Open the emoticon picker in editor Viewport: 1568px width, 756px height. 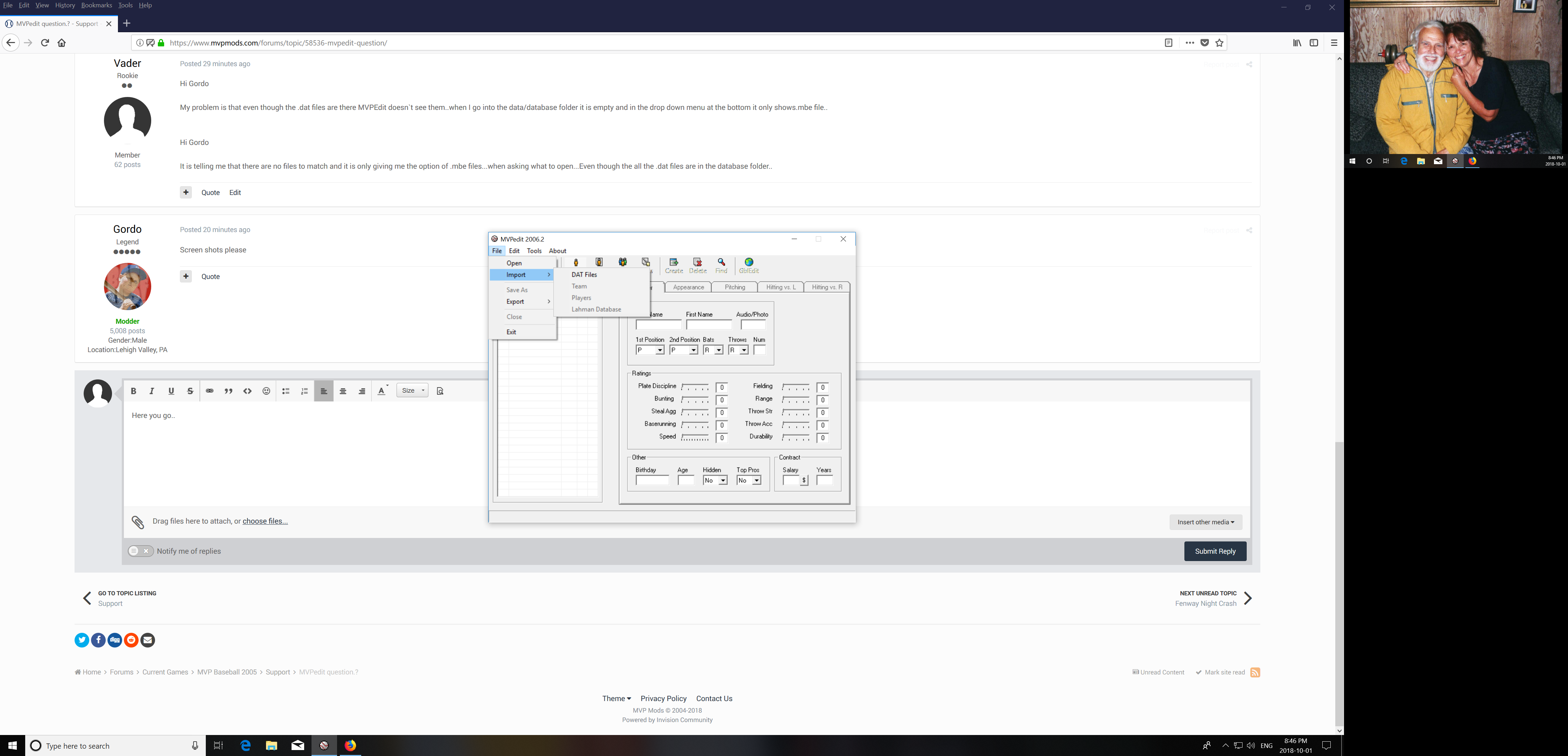click(x=266, y=391)
